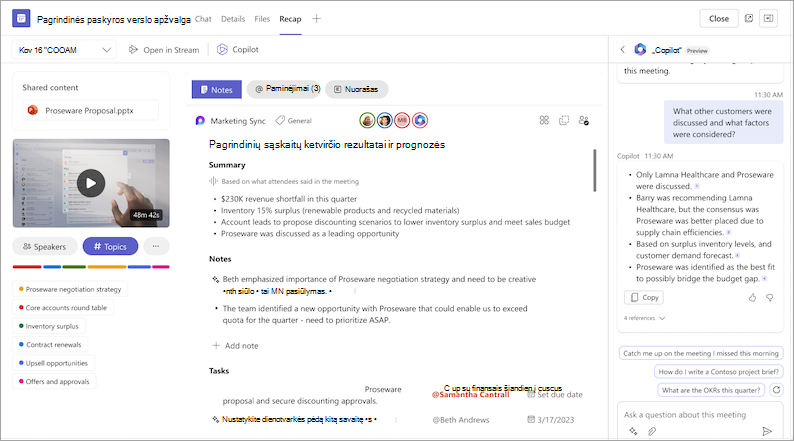Jump to the red topic timeline segment
Screen dimensions: 794x441
tap(27, 267)
